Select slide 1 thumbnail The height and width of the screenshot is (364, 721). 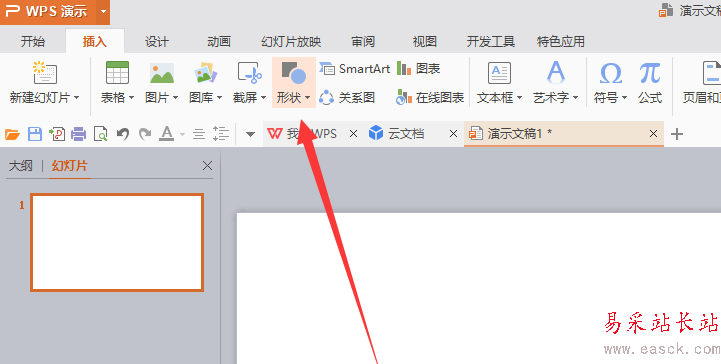[x=117, y=242]
